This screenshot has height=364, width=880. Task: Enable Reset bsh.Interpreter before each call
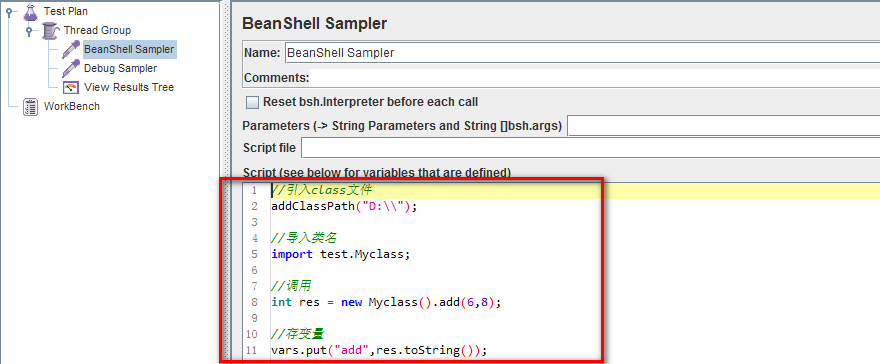click(x=253, y=102)
